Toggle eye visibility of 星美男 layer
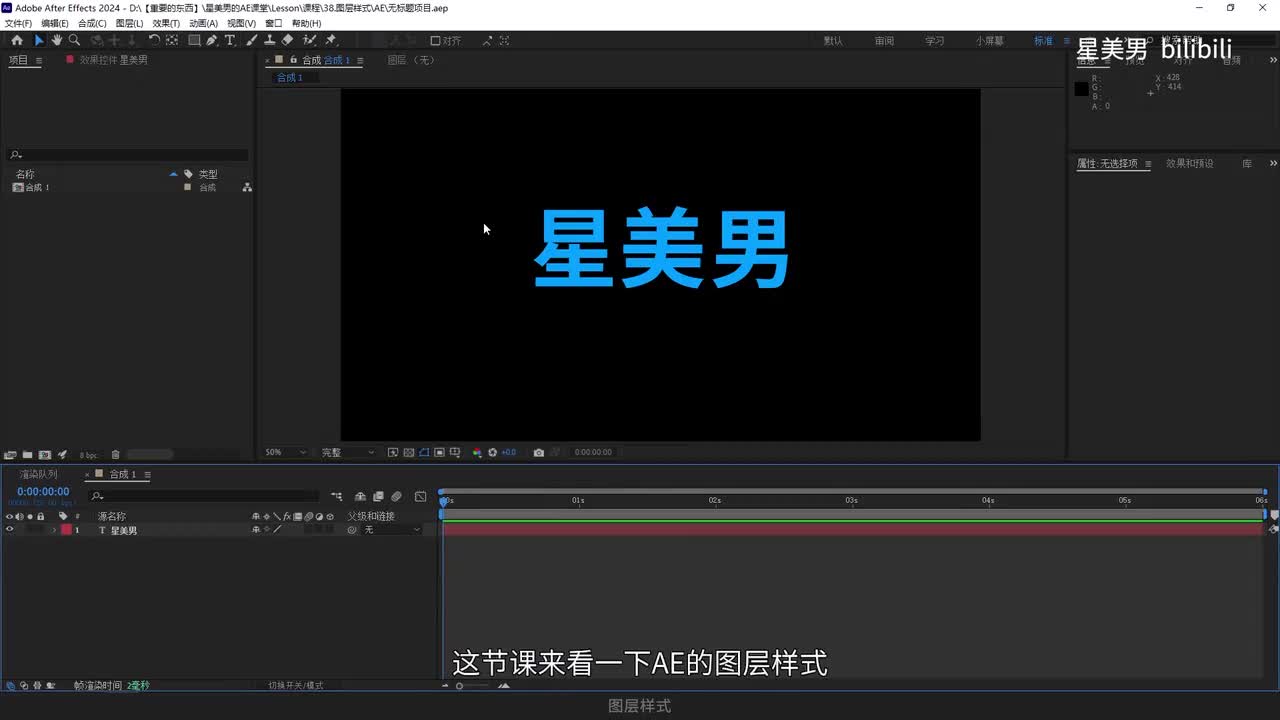This screenshot has height=720, width=1280. coord(10,530)
